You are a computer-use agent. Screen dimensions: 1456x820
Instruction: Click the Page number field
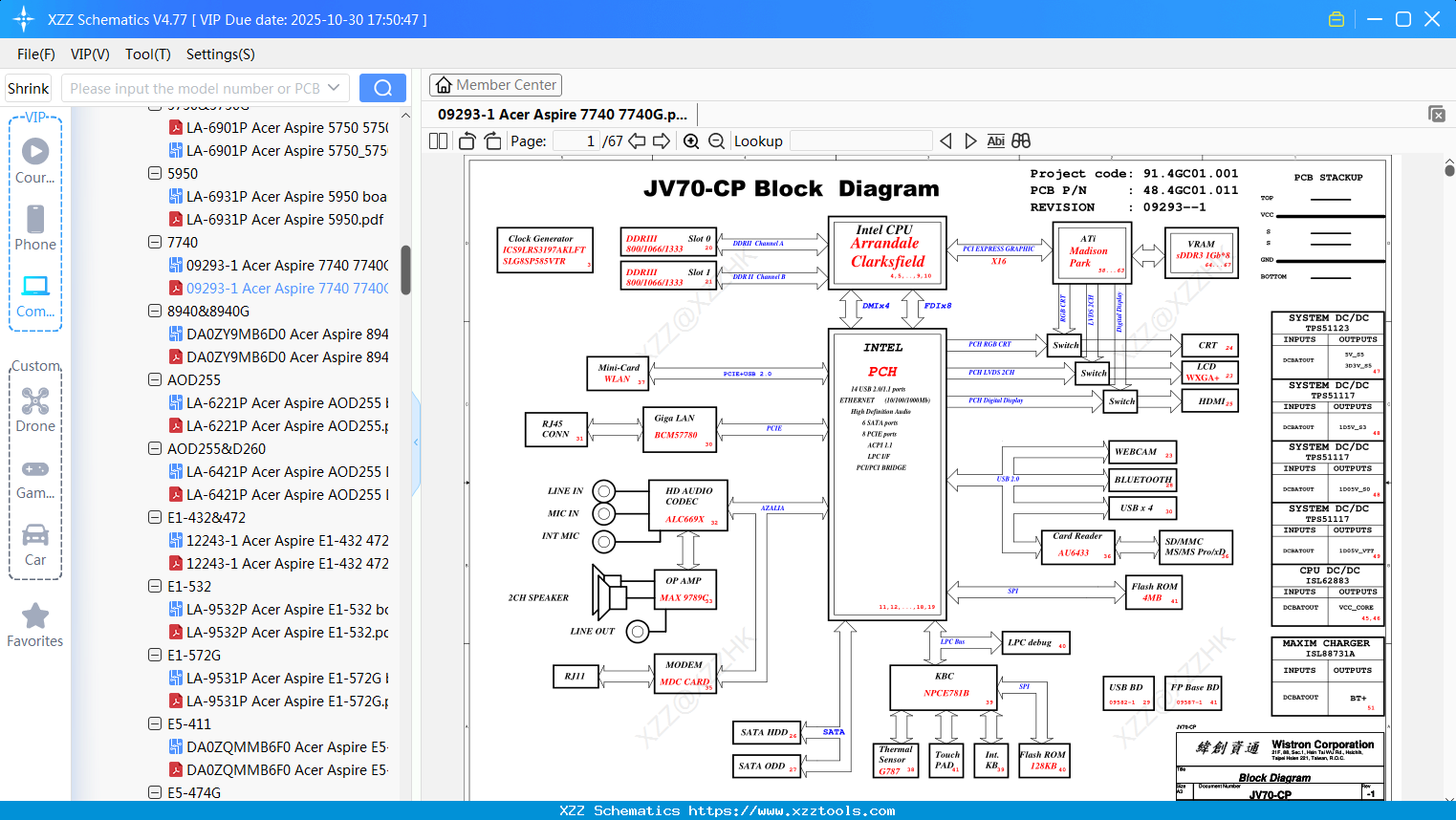click(576, 141)
